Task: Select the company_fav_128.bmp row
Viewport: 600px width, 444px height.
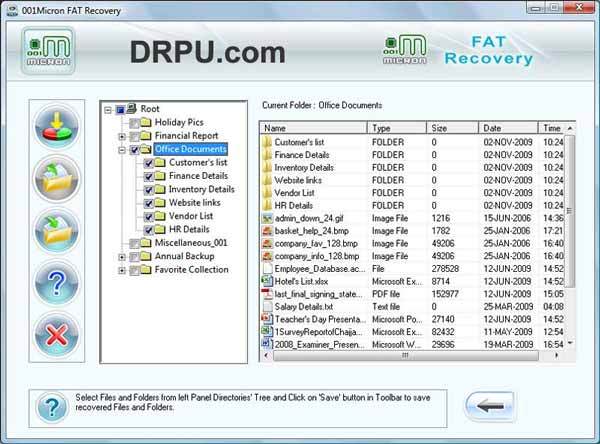Action: pyautogui.click(x=412, y=243)
